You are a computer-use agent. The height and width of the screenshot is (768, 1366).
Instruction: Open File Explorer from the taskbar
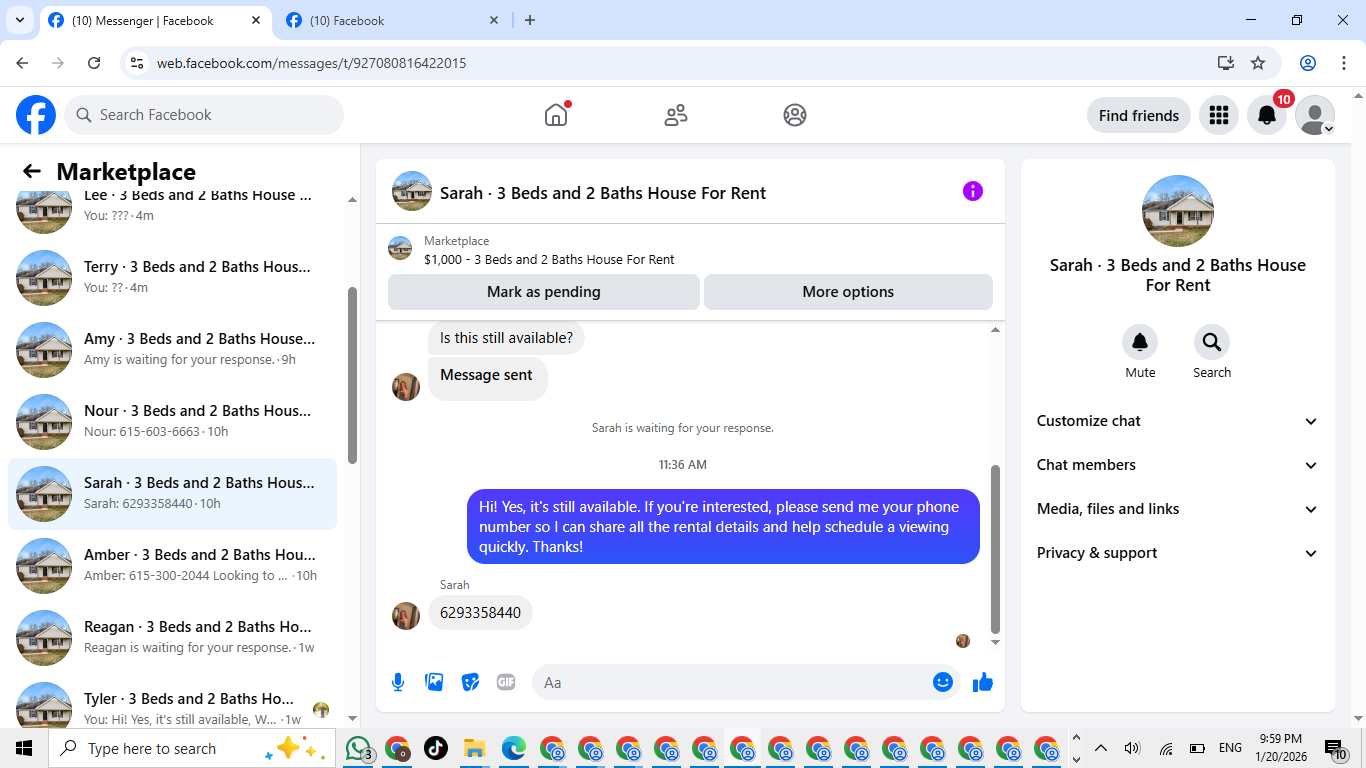tap(474, 748)
